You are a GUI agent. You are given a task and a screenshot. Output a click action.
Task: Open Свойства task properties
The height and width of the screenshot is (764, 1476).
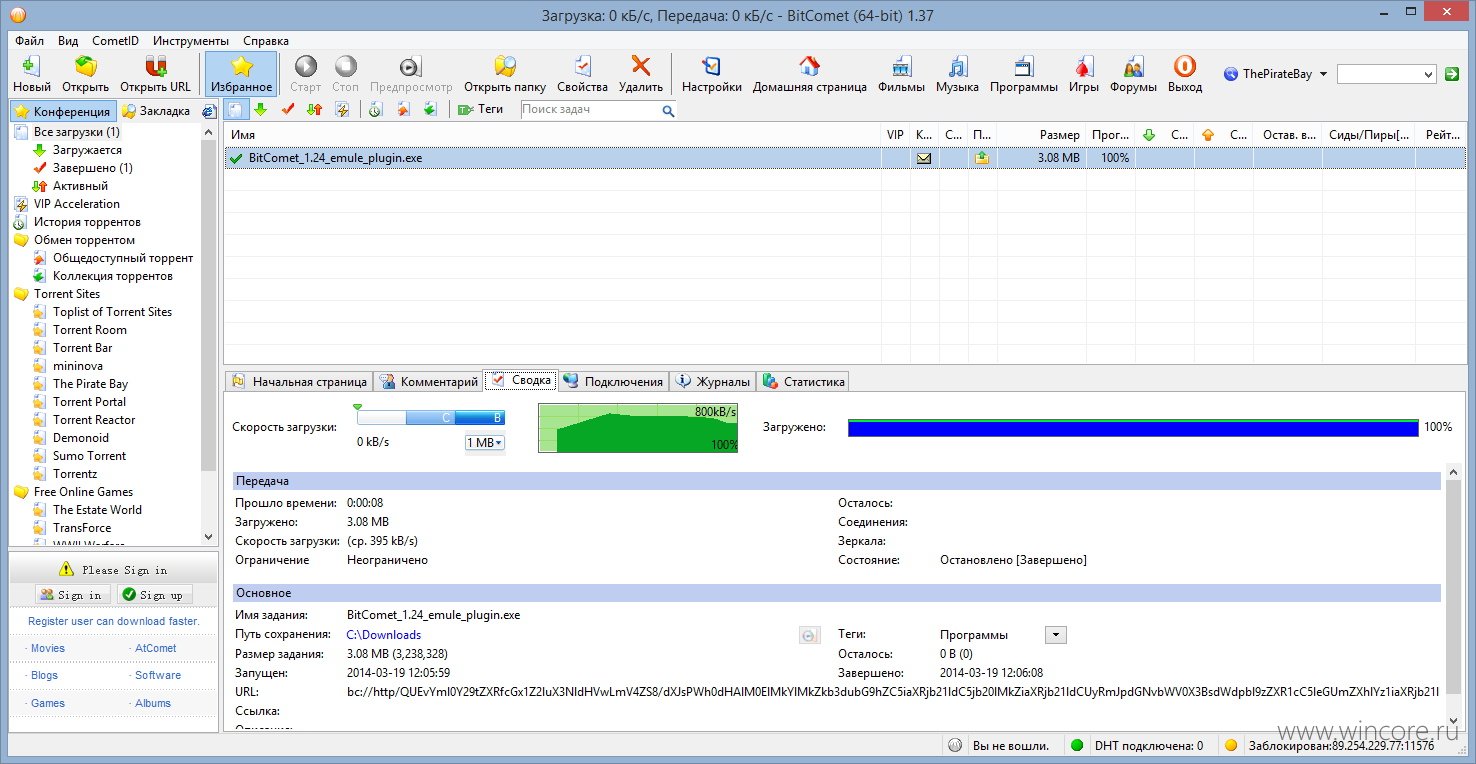tap(582, 74)
